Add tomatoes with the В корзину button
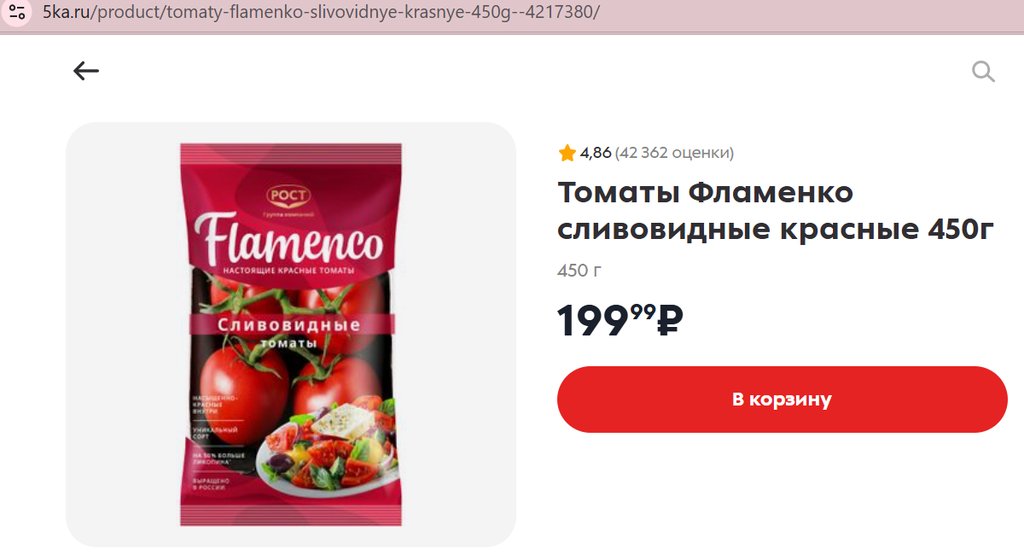Image resolution: width=1024 pixels, height=554 pixels. [x=782, y=399]
